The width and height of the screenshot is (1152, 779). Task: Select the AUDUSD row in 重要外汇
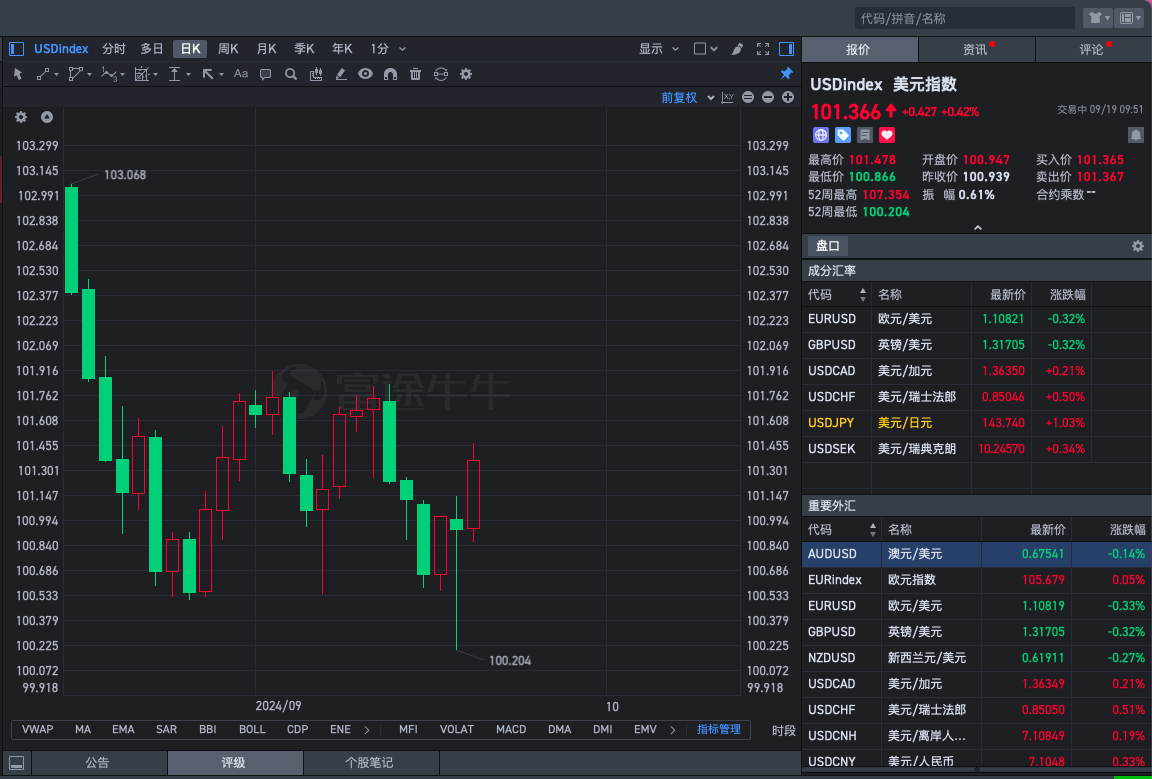[x=976, y=555]
